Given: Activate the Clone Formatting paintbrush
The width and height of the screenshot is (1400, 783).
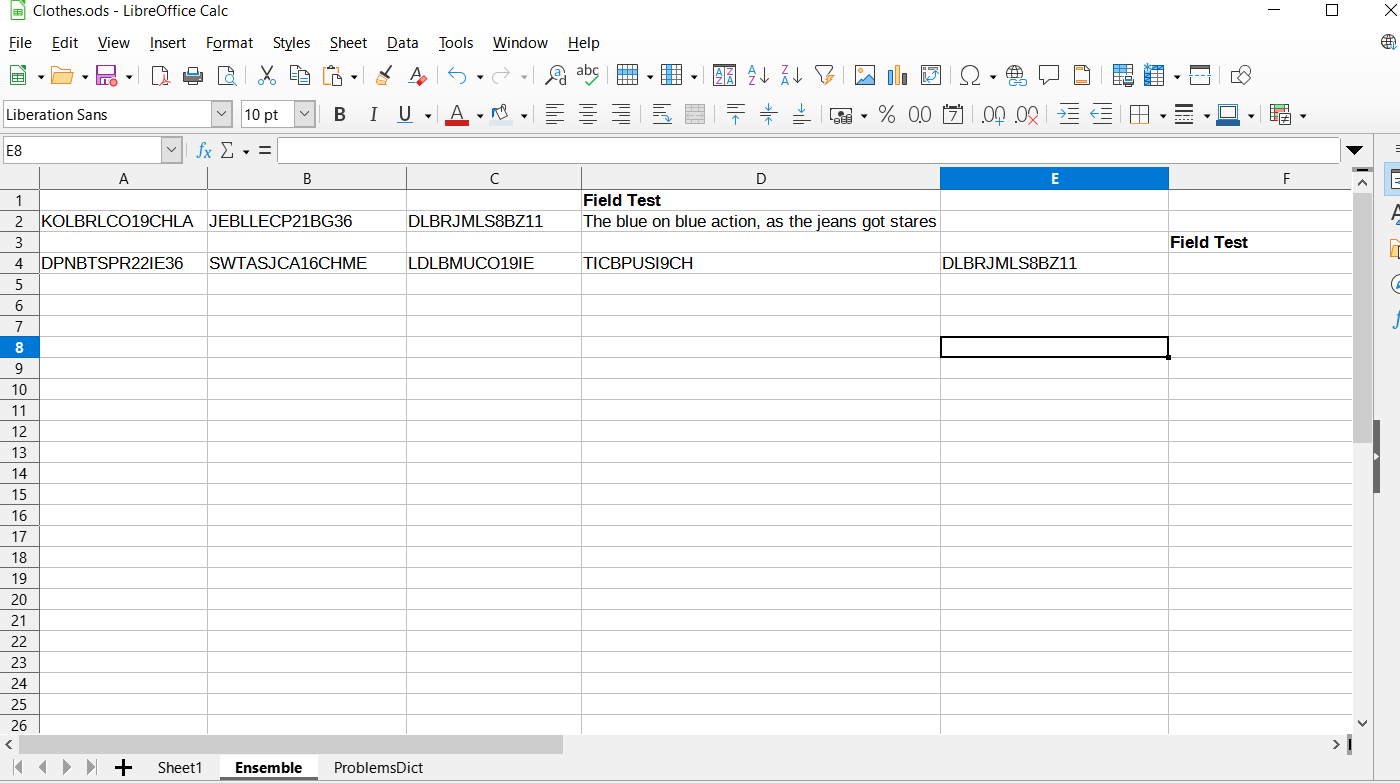Looking at the screenshot, I should (x=384, y=75).
